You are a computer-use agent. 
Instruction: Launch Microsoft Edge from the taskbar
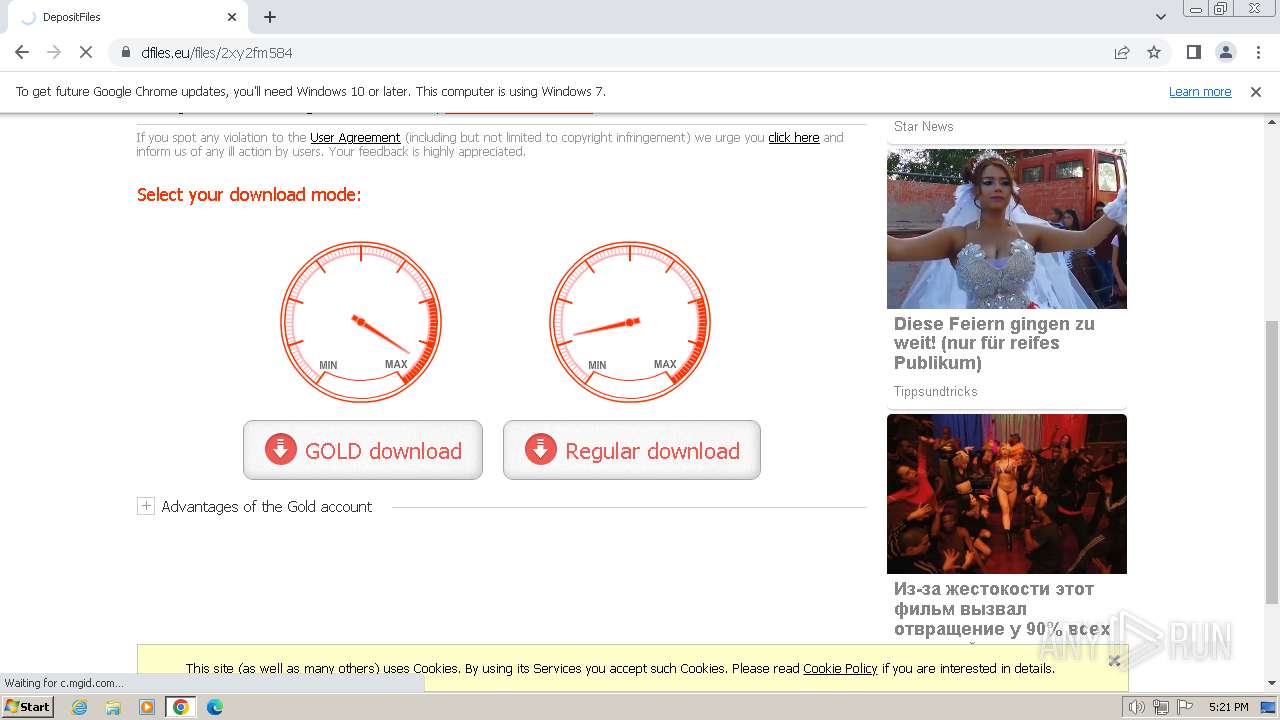tap(214, 707)
